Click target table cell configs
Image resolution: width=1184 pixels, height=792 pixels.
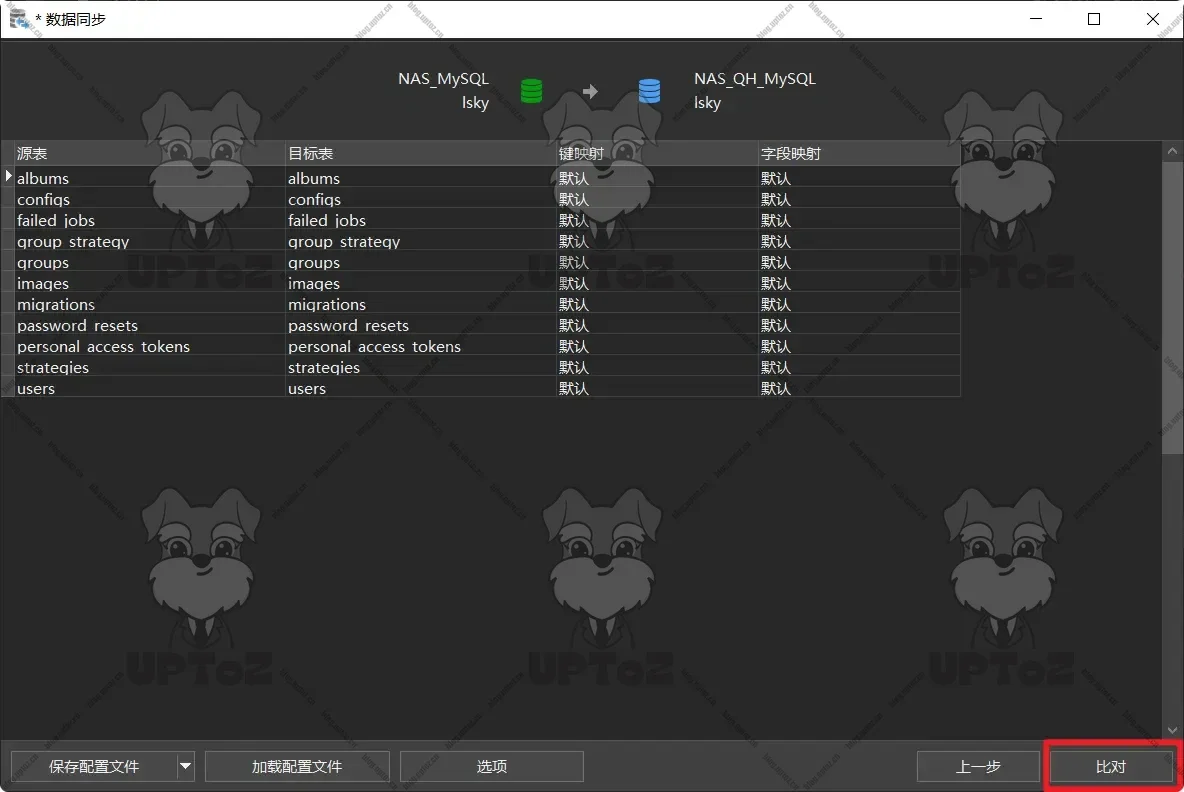[421, 199]
